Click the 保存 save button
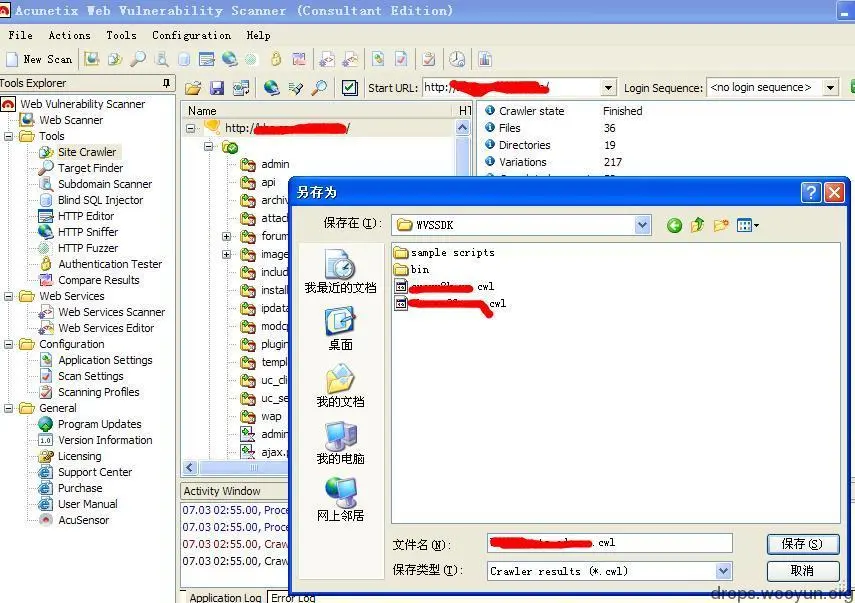The image size is (855, 603). coord(802,543)
